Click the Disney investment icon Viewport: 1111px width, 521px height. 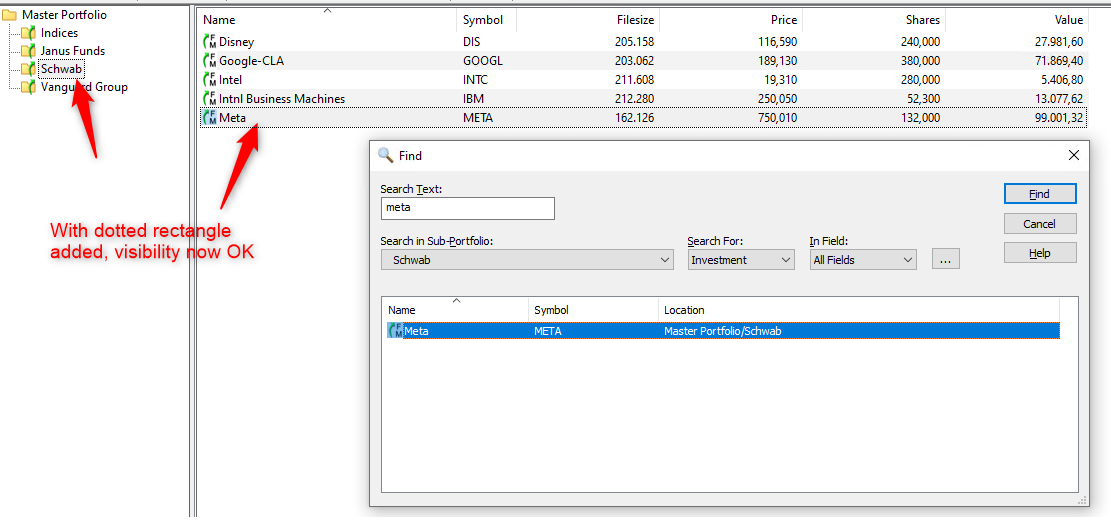[210, 42]
